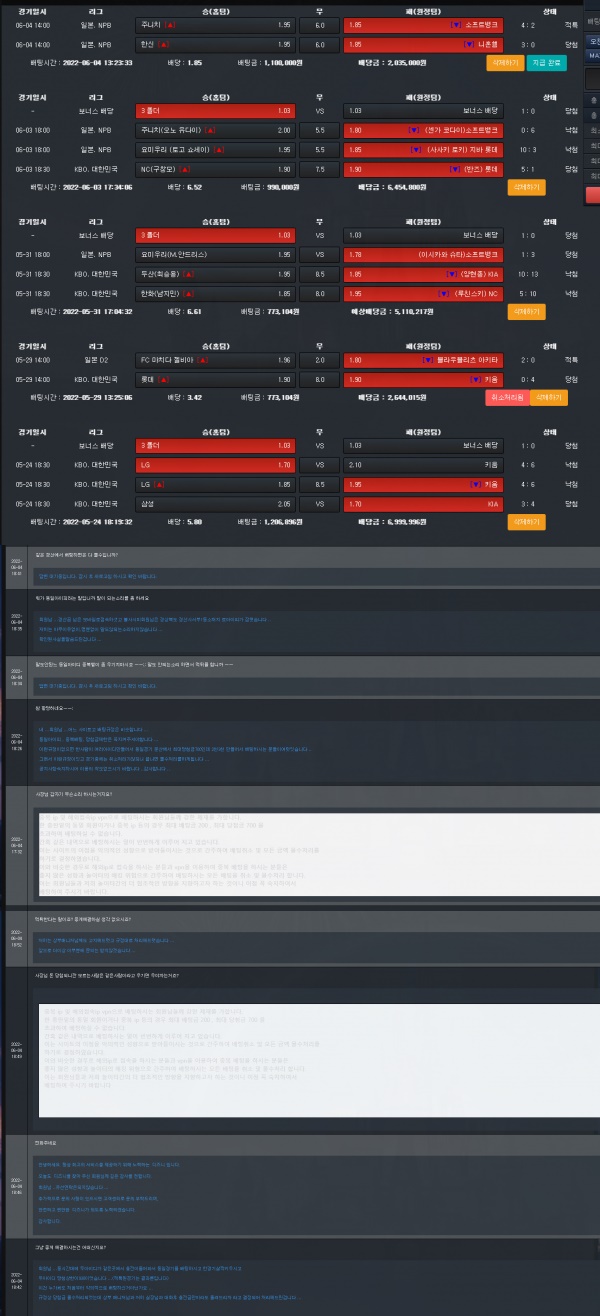Viewport: 600px width, 1316px height.
Task: Click 지급 완료 button on 06-04 bet slip
Action: coord(545,62)
